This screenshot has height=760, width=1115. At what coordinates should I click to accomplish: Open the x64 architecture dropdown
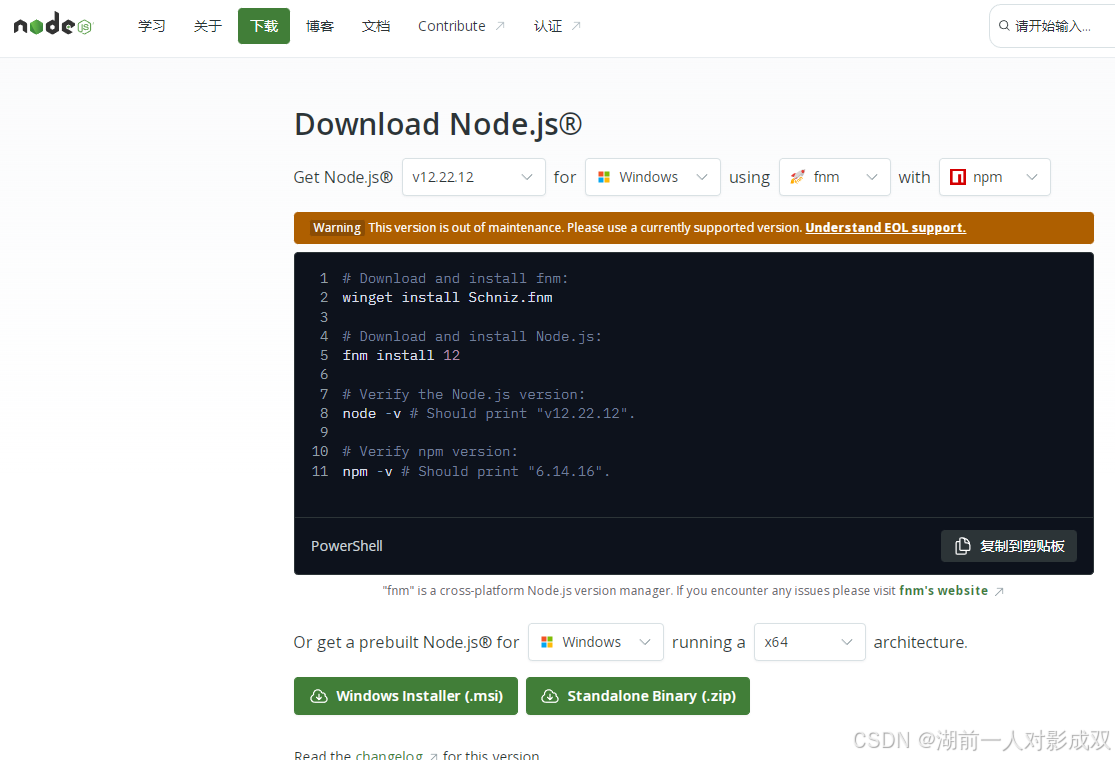810,642
